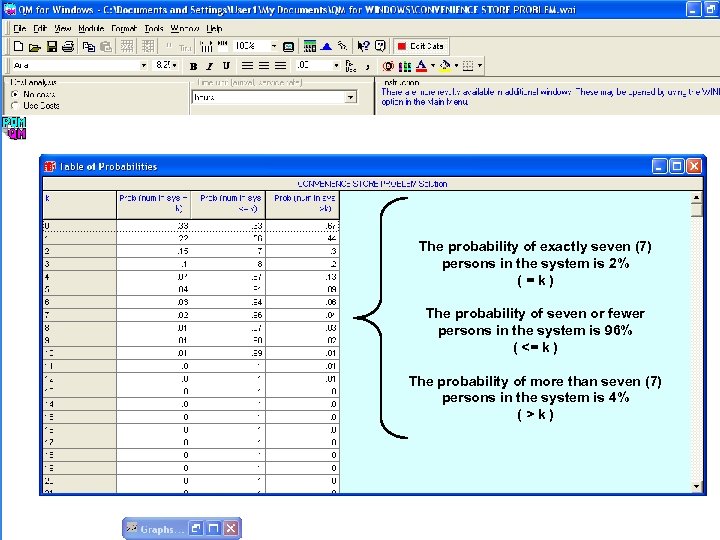Click the Help pointer question mark icon
Image resolution: width=720 pixels, height=540 pixels.
tap(363, 46)
